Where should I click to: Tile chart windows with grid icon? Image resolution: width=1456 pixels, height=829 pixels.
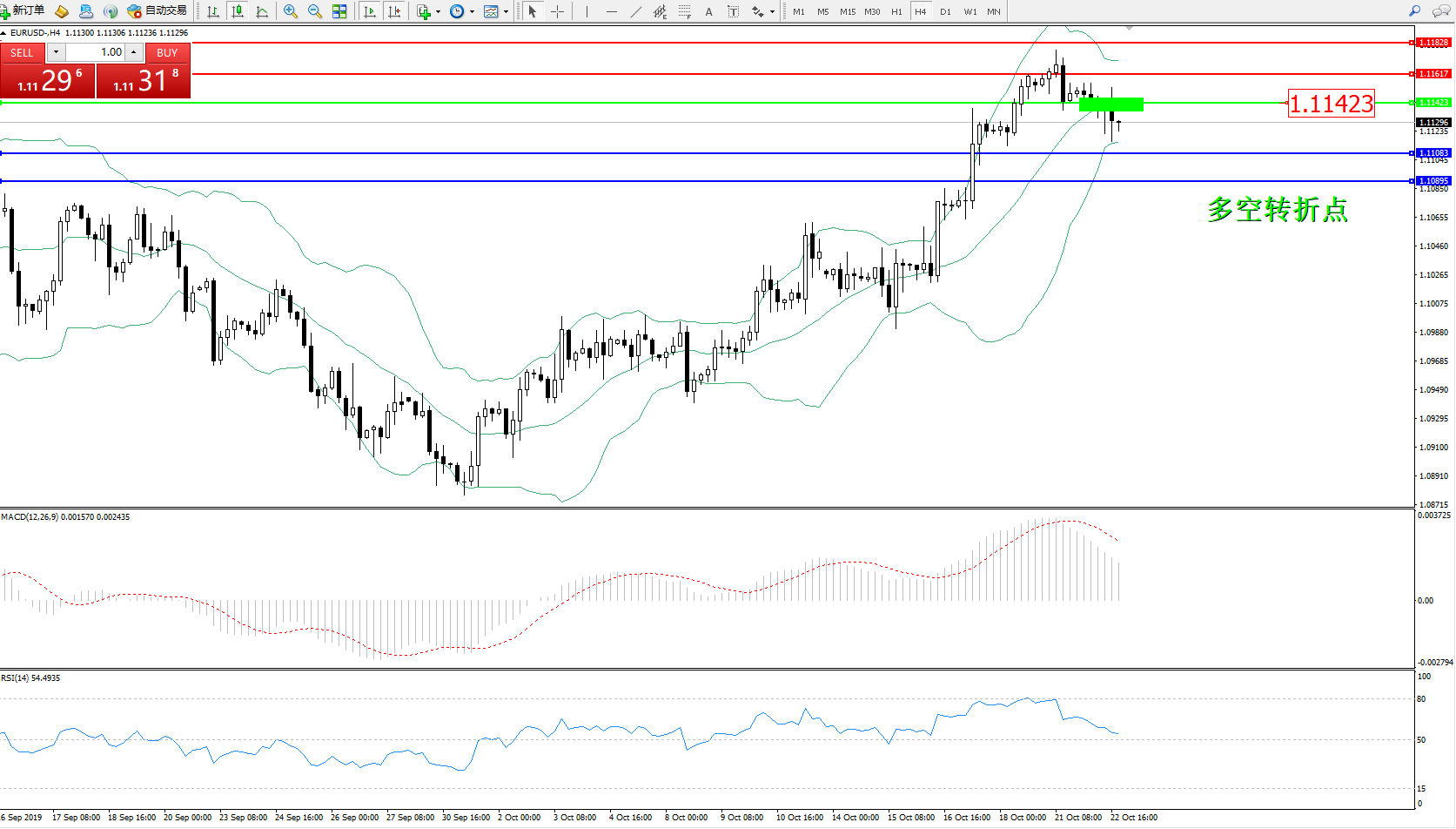coord(339,11)
